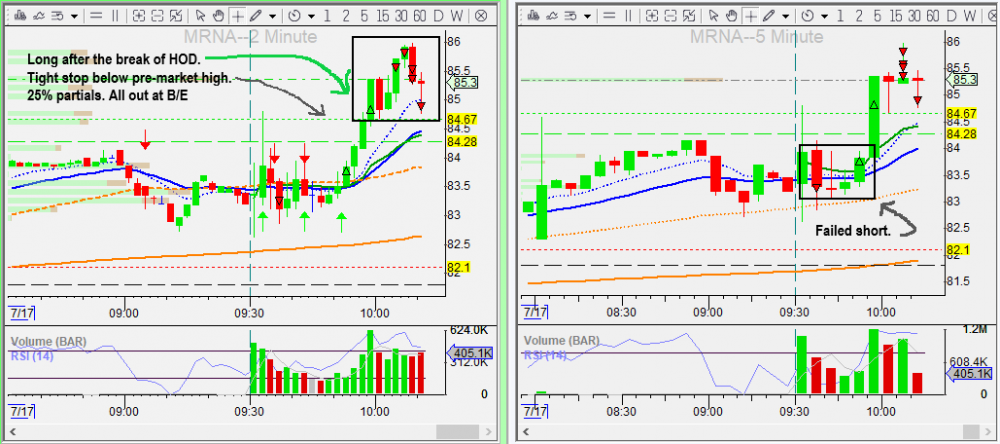Screen dimensions: 1000x444
Task: Select the pointer arrow tool in left chart
Action: coord(200,16)
